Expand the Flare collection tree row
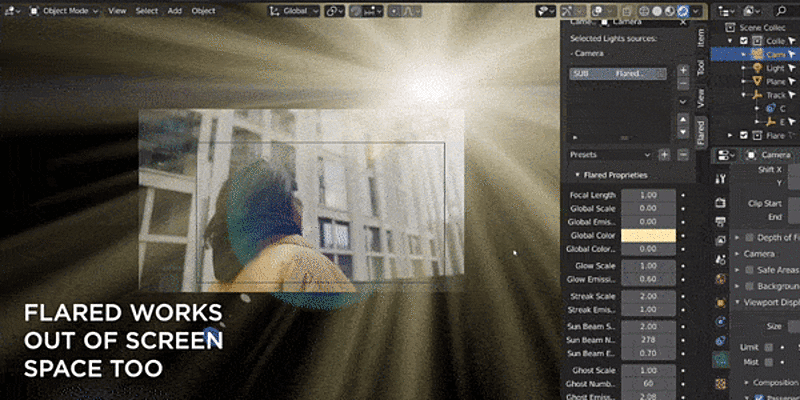This screenshot has height=400, width=800. [x=732, y=135]
